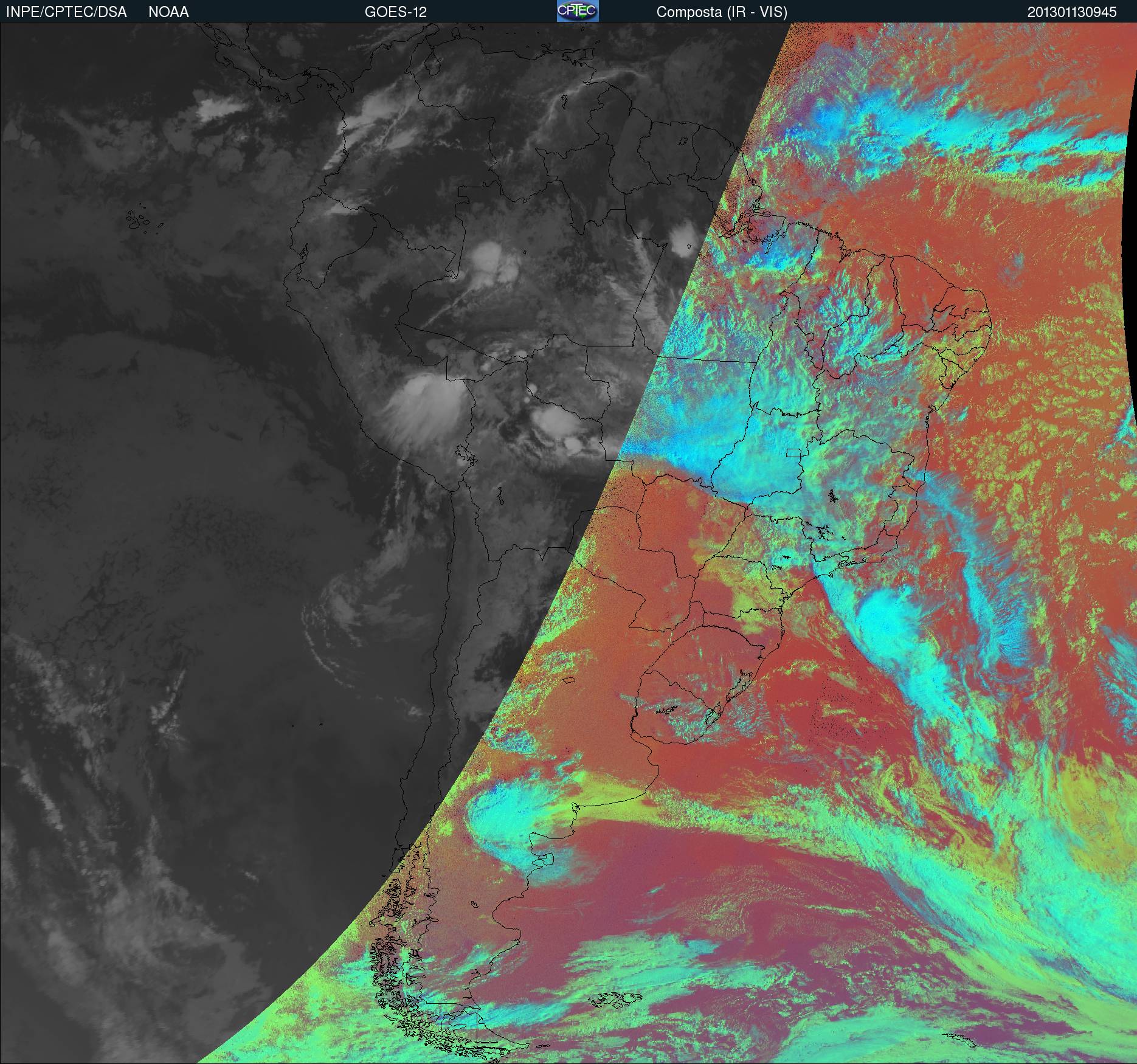Click the NOAA label in the header
This screenshot has height=1064, width=1137.
click(x=168, y=12)
